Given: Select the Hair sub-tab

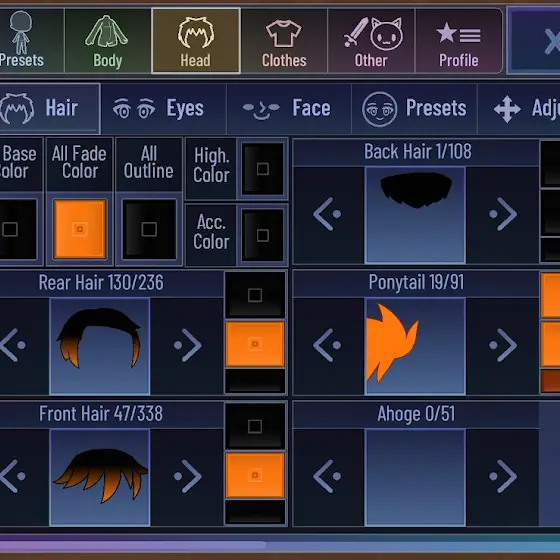Looking at the screenshot, I should (49, 108).
